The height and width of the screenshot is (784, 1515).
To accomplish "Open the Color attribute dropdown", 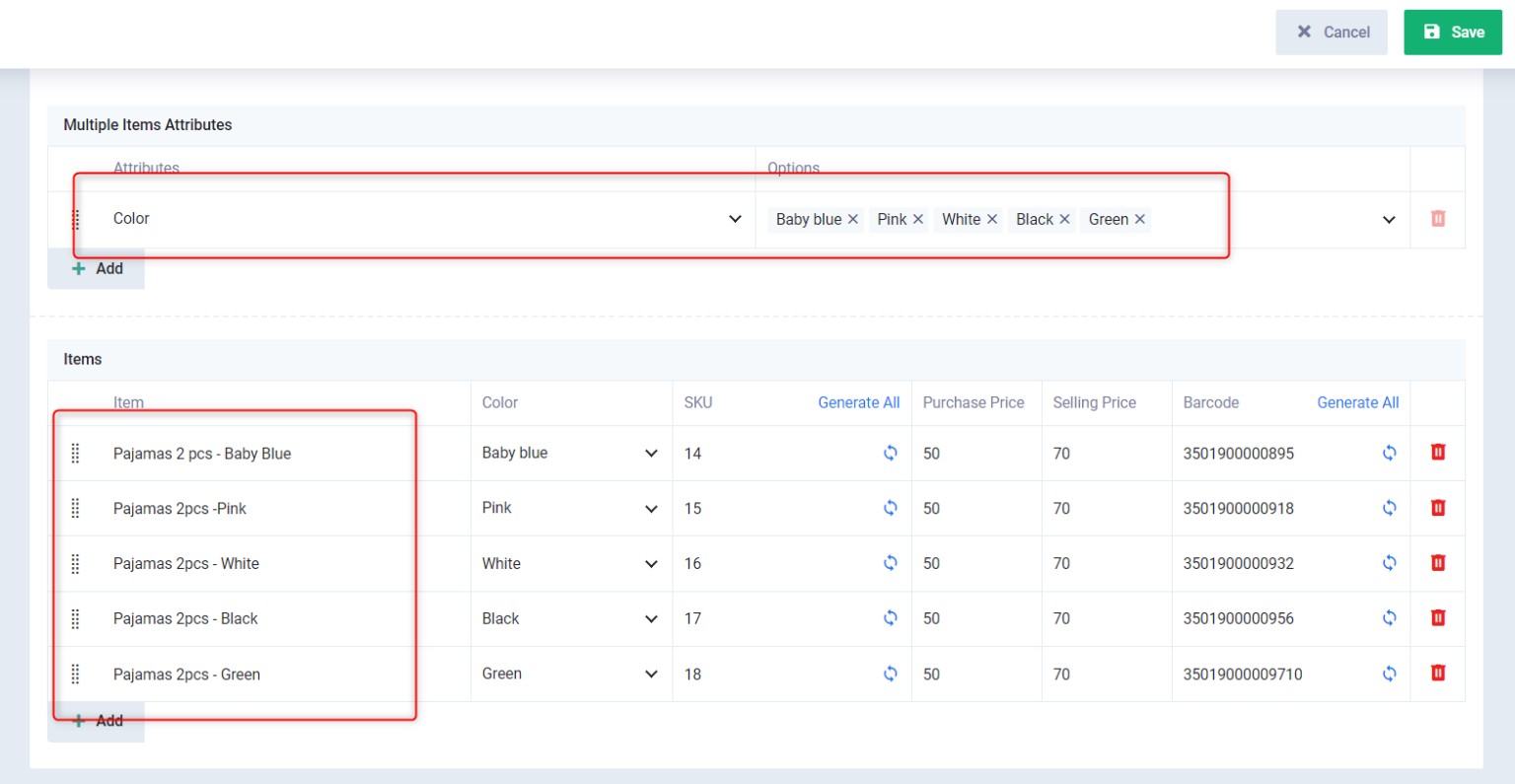I will click(734, 219).
